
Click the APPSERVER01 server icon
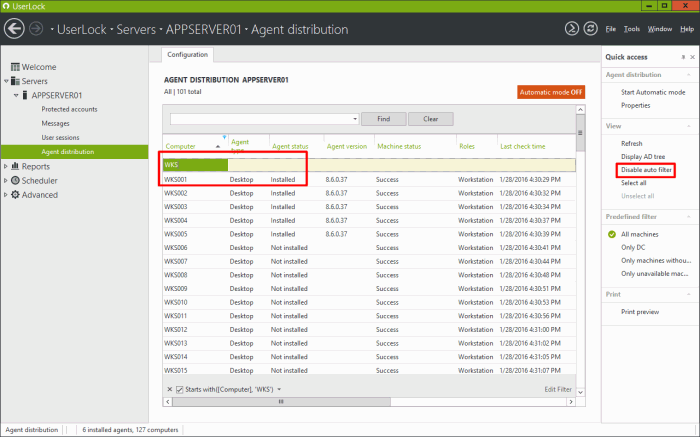coord(25,95)
